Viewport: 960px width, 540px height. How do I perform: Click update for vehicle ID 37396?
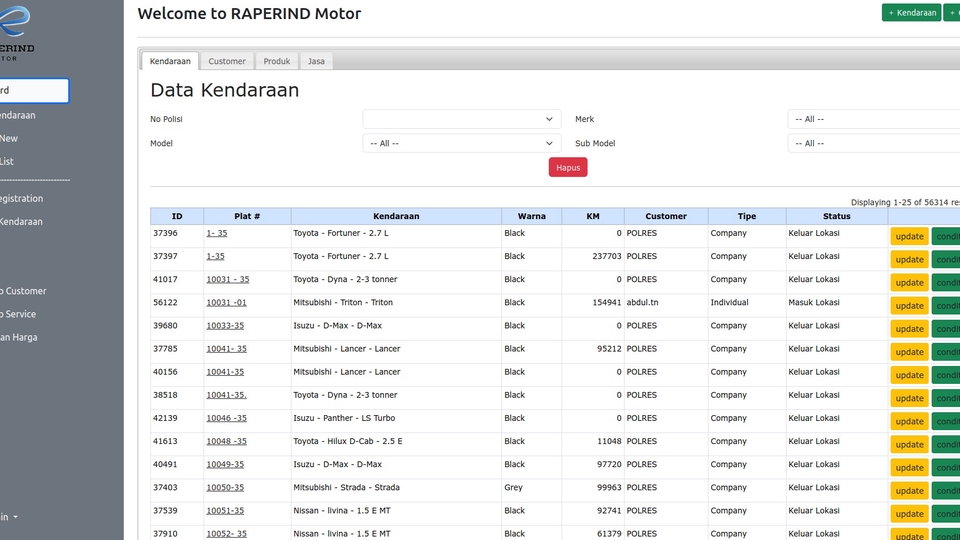(909, 236)
